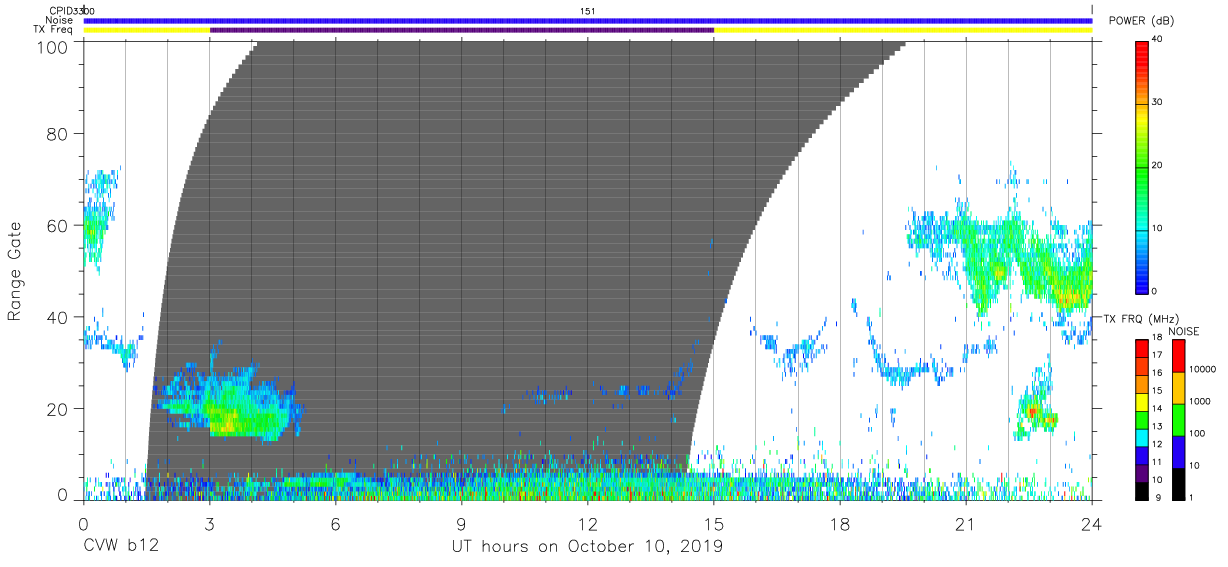Click the red 17–18 MHz swatch in TX FRQ scale
Image resolution: width=1228 pixels, height=567 pixels.
[x=1142, y=349]
